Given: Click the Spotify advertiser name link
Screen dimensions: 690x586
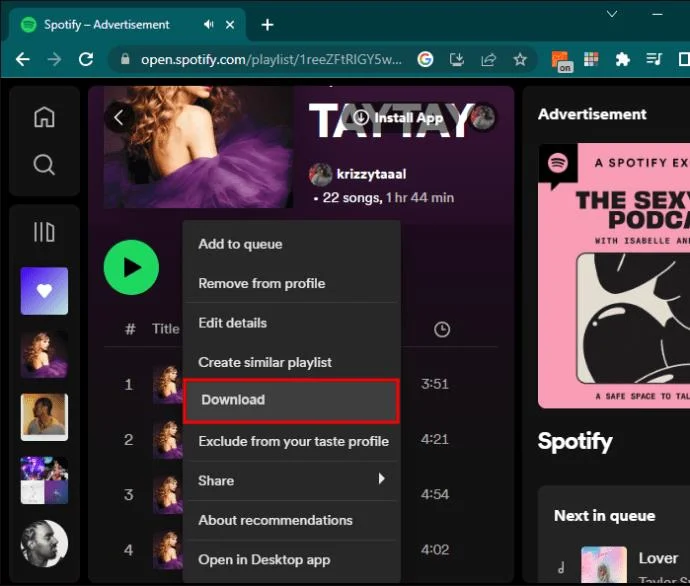Looking at the screenshot, I should (x=575, y=441).
